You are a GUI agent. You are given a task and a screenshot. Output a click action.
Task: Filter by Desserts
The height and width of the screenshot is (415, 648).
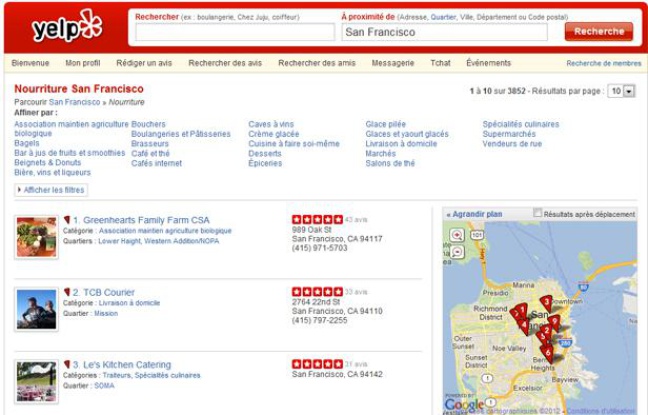[x=265, y=153]
